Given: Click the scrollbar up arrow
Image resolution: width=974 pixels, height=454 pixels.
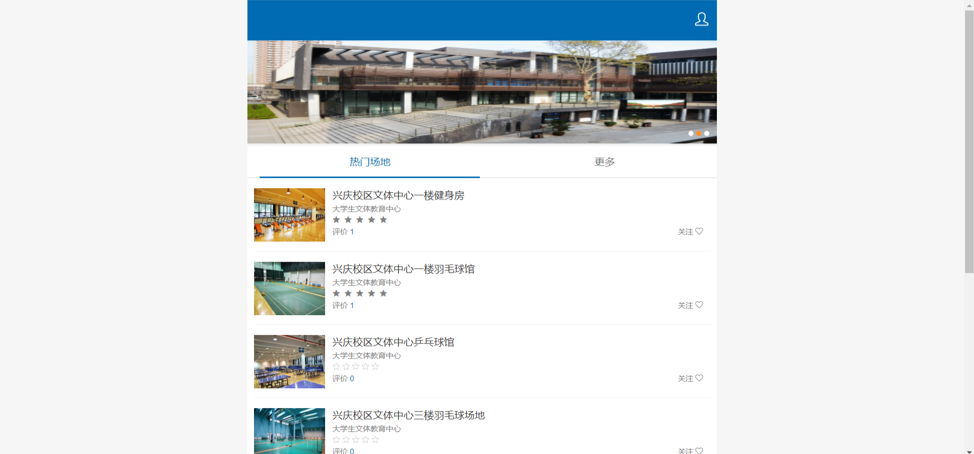Looking at the screenshot, I should [968, 5].
